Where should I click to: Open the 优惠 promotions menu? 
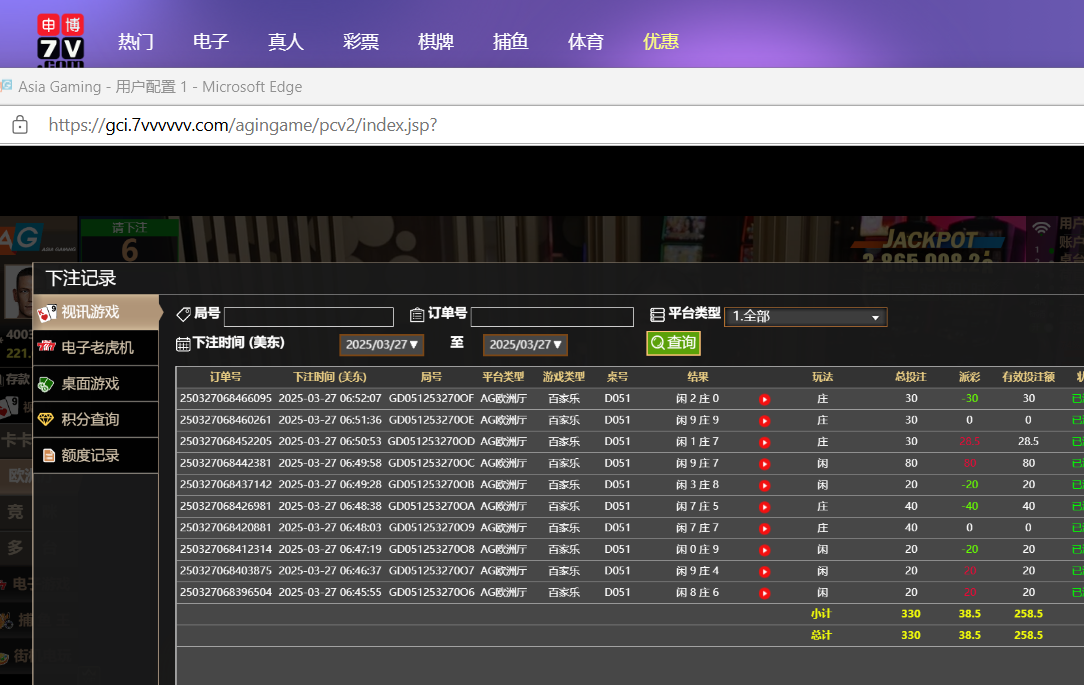661,42
